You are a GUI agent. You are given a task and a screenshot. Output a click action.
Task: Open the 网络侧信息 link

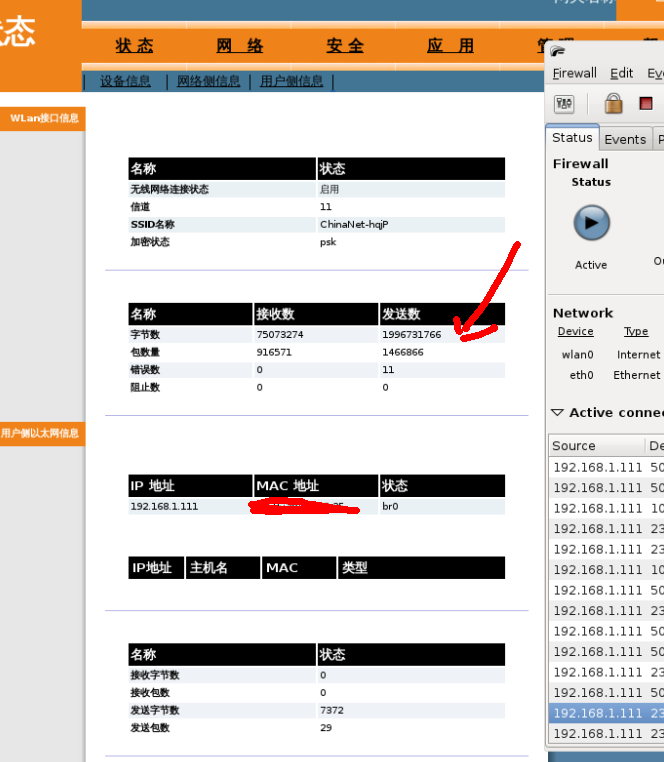pos(208,81)
